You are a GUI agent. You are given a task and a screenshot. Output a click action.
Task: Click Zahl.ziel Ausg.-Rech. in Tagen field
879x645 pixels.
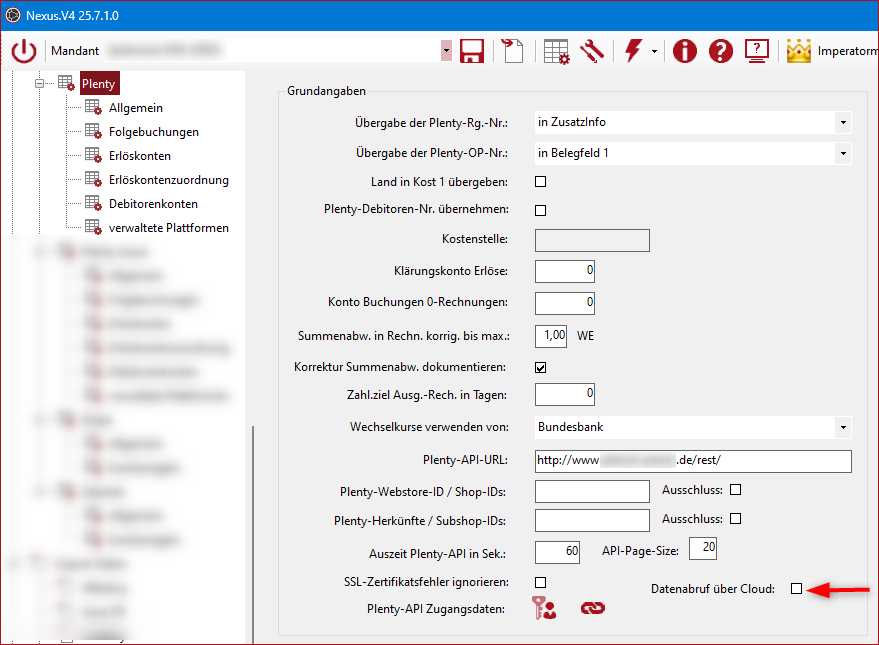tap(565, 394)
